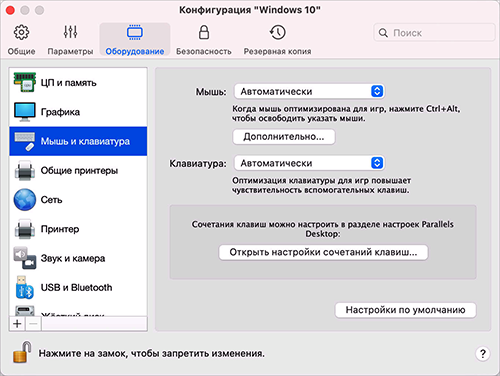Add a device with the plus button
Screen dimensions: 500x376
coord(17,323)
